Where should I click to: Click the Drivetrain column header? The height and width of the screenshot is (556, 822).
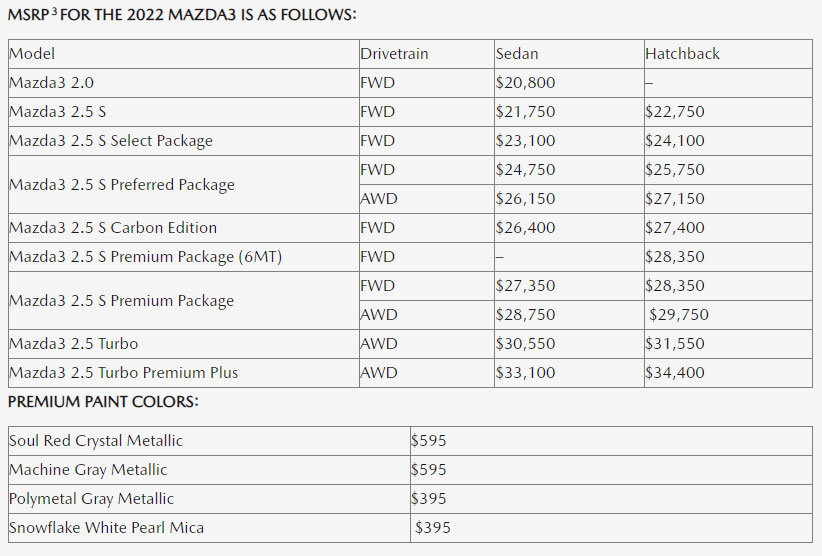pos(394,54)
